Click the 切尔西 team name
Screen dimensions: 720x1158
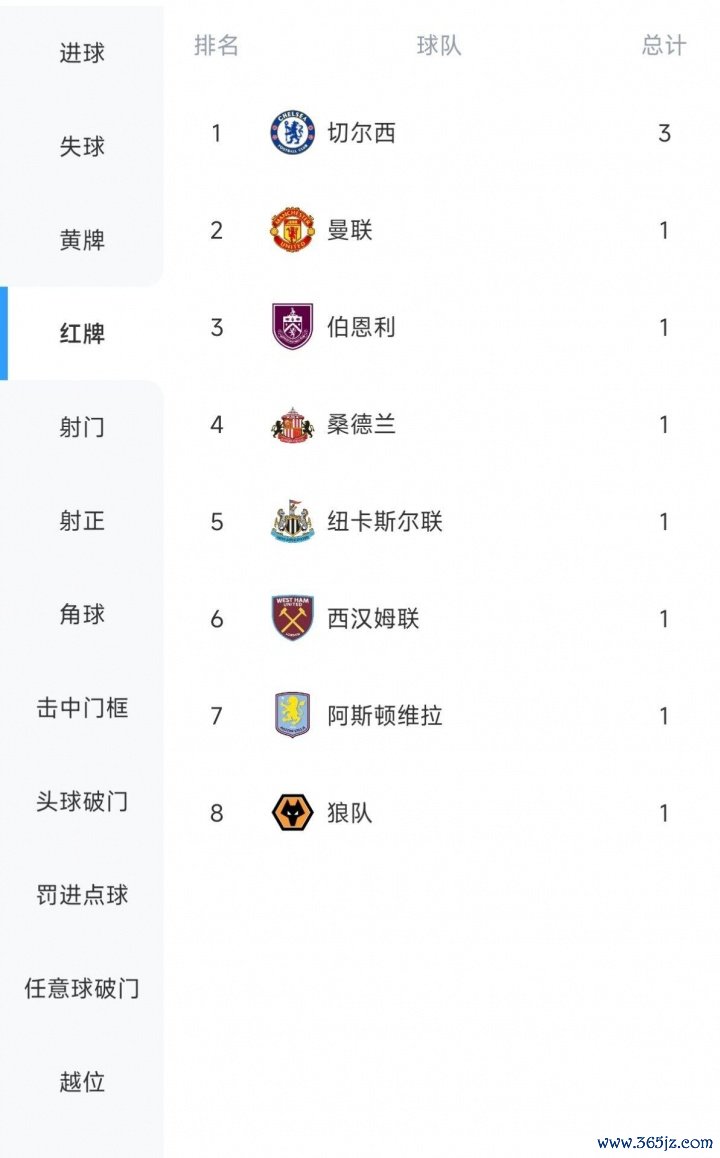tap(361, 133)
